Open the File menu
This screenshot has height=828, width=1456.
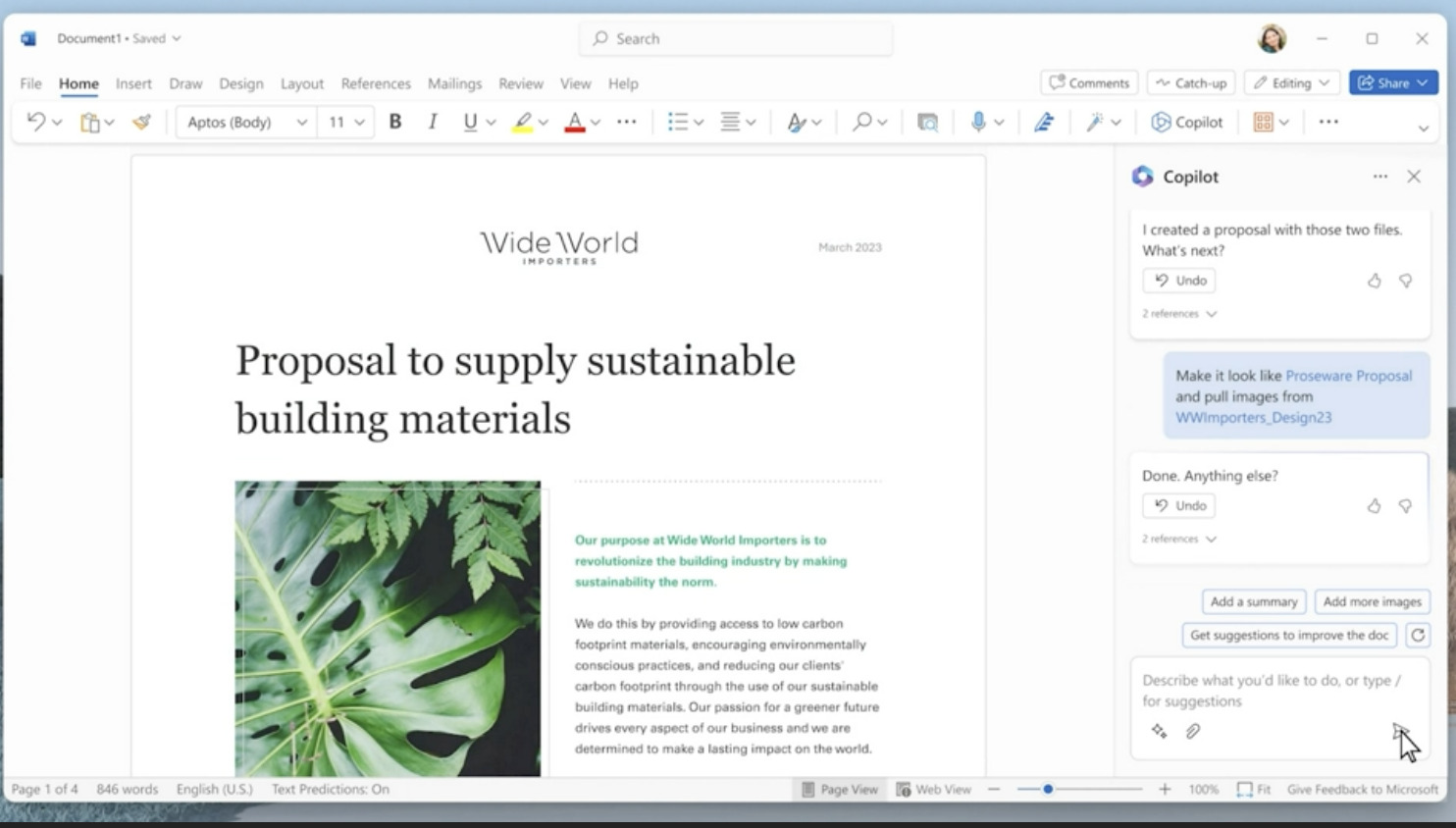(30, 83)
